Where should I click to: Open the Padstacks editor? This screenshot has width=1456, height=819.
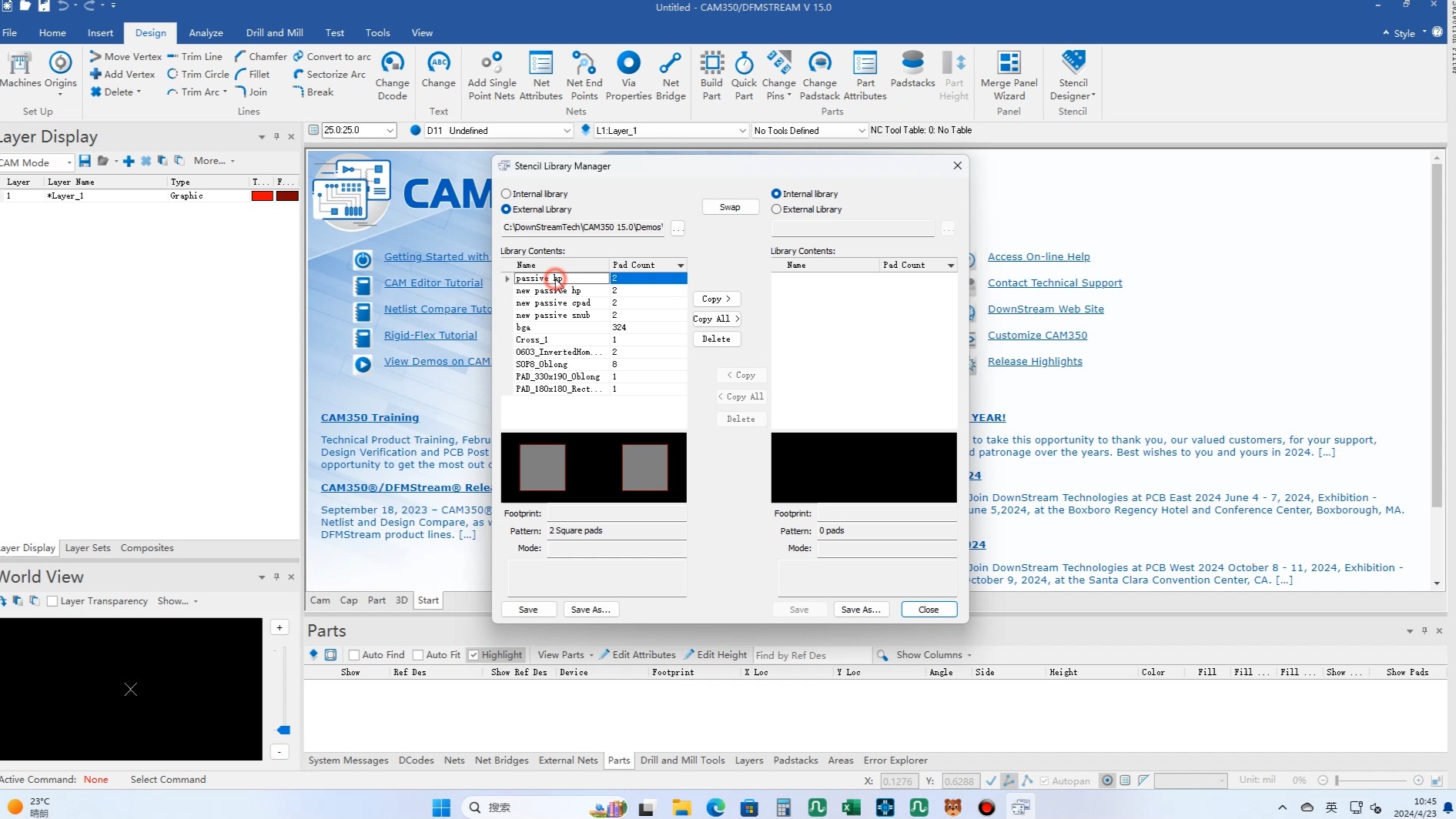pos(912,74)
